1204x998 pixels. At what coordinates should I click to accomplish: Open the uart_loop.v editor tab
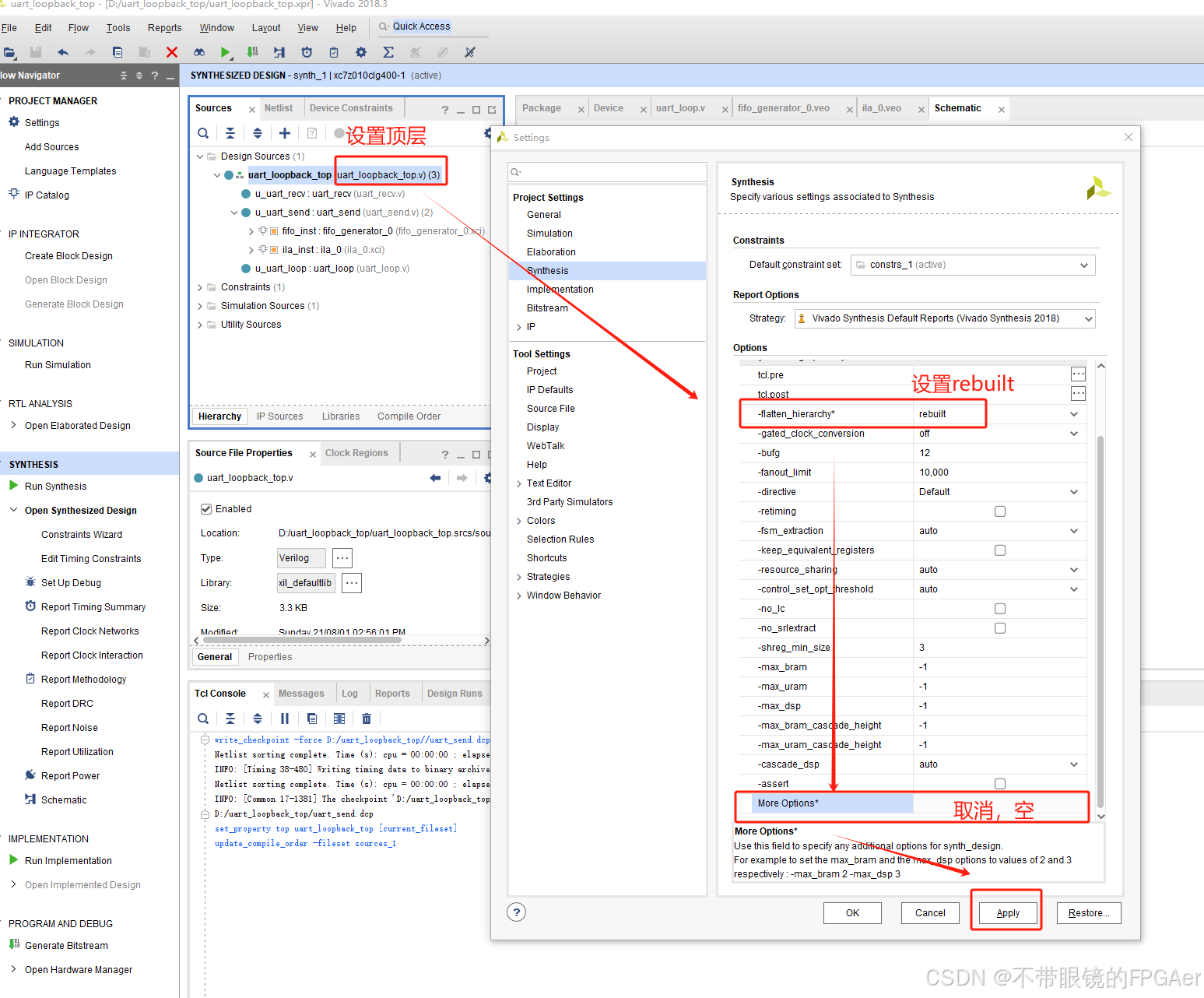[x=680, y=108]
